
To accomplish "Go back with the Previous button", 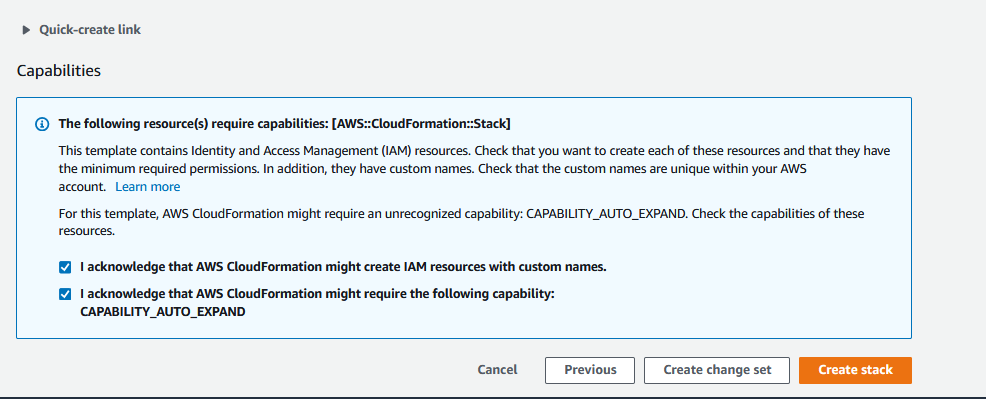I will pyautogui.click(x=590, y=370).
